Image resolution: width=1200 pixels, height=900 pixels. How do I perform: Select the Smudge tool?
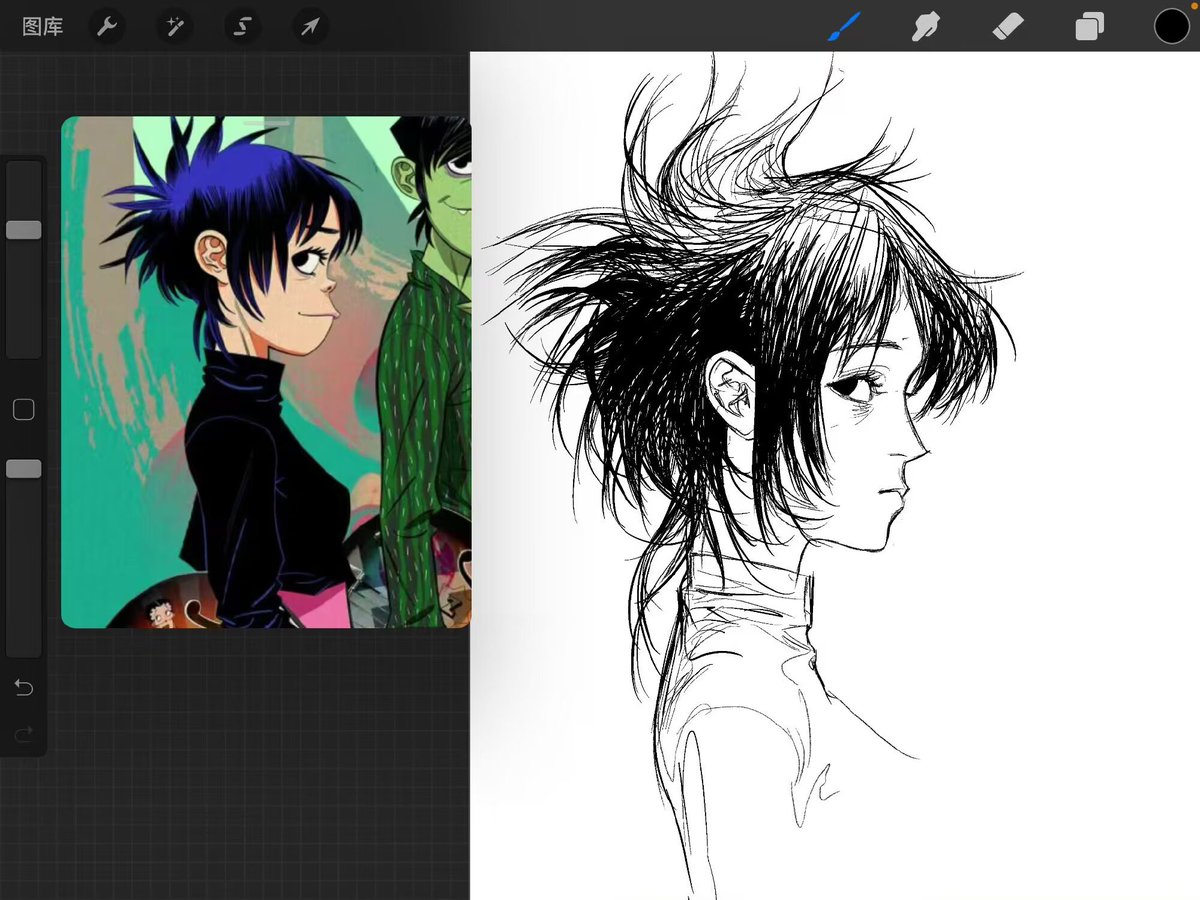click(927, 26)
